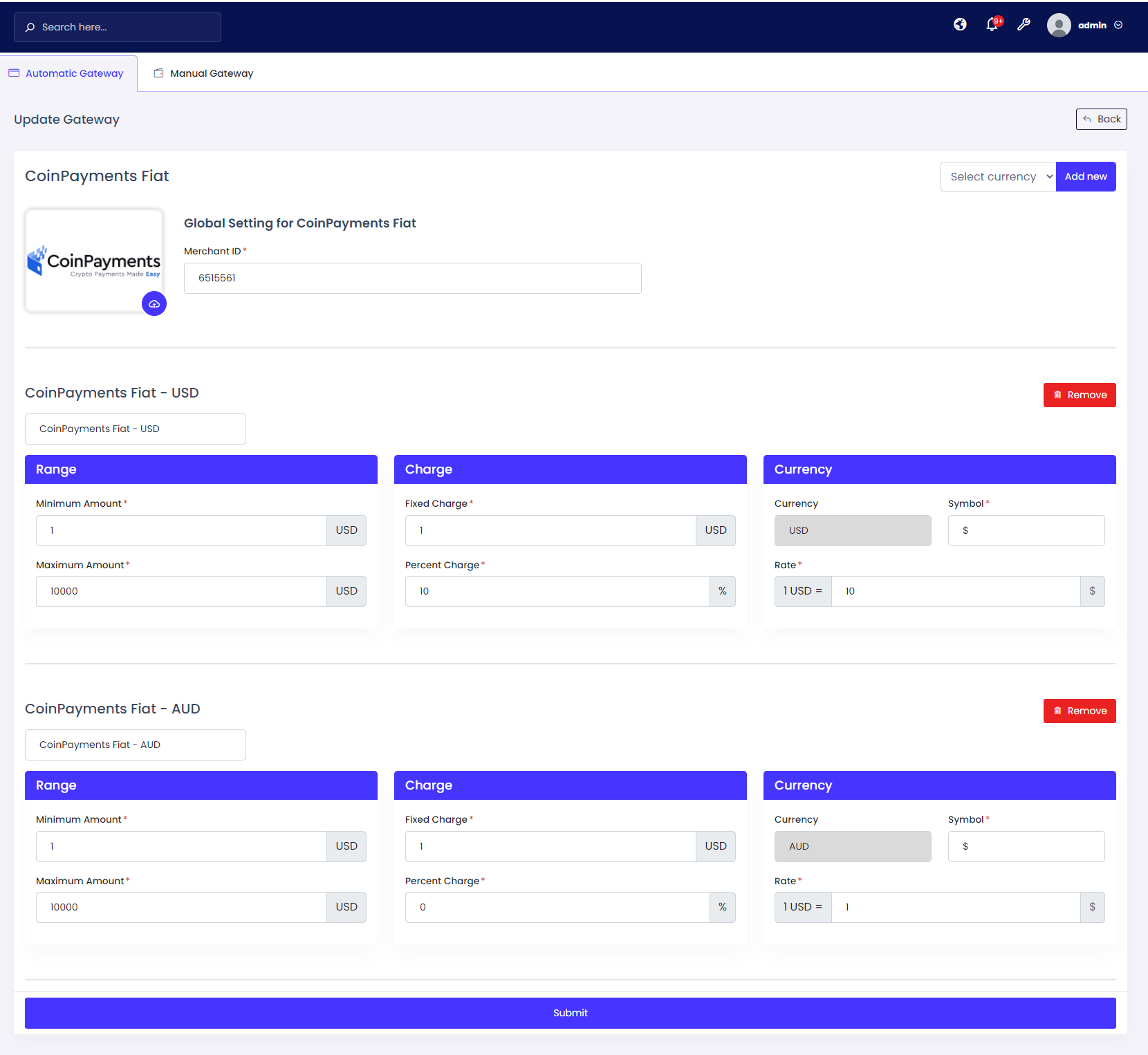
Task: Click the Add new currency button
Action: pyautogui.click(x=1086, y=177)
